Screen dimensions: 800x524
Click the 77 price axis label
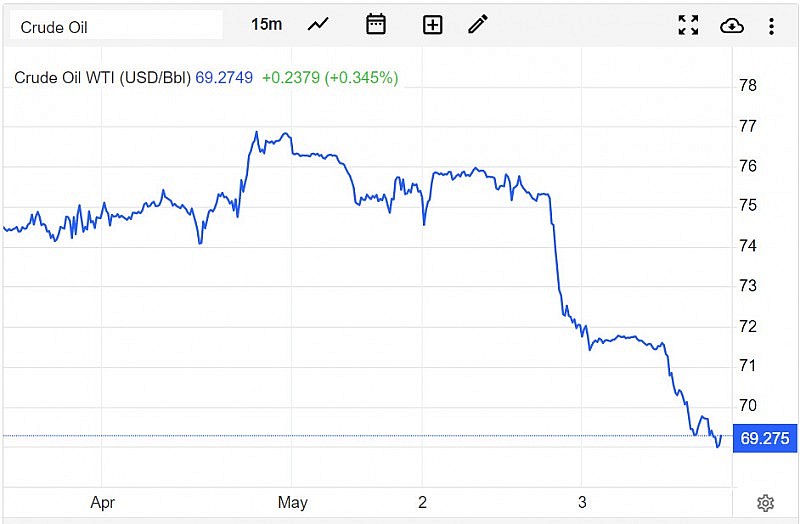point(746,126)
